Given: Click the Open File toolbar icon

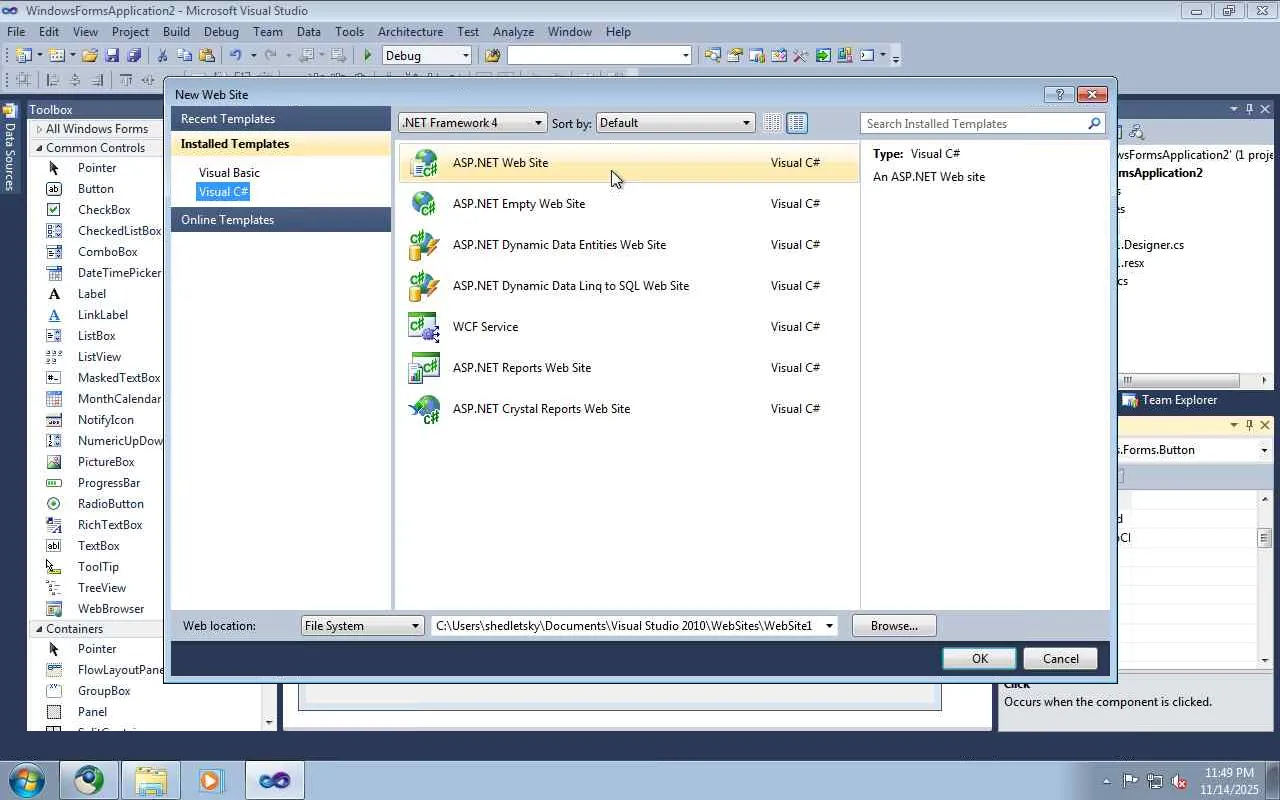Looking at the screenshot, I should 90,56.
